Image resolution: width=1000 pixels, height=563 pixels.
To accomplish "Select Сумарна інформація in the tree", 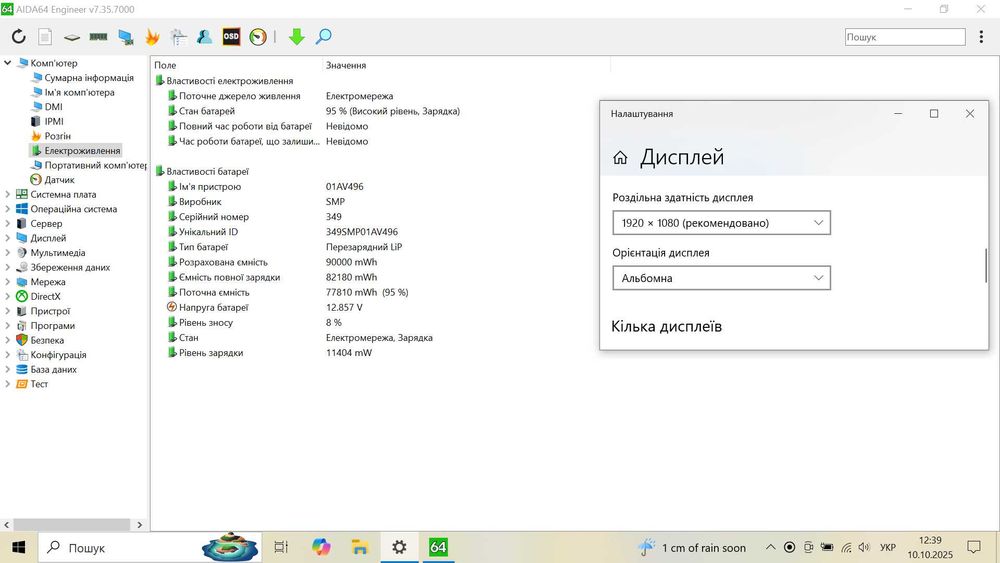I will pos(89,78).
